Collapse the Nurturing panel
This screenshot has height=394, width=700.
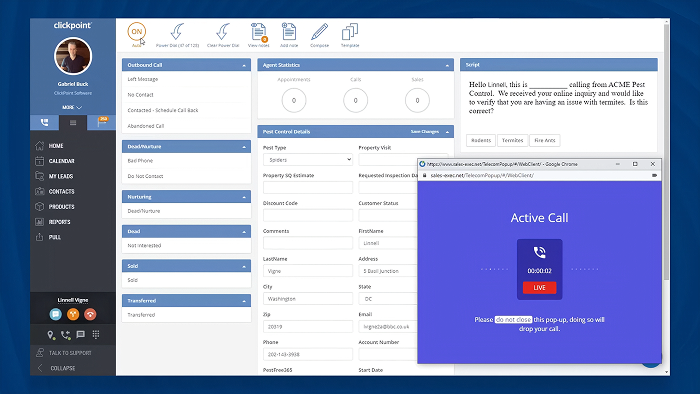click(244, 197)
